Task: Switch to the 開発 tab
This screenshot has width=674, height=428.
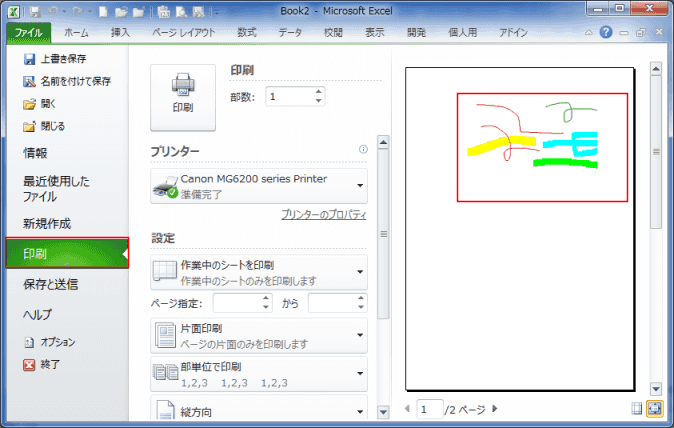Action: click(x=417, y=33)
